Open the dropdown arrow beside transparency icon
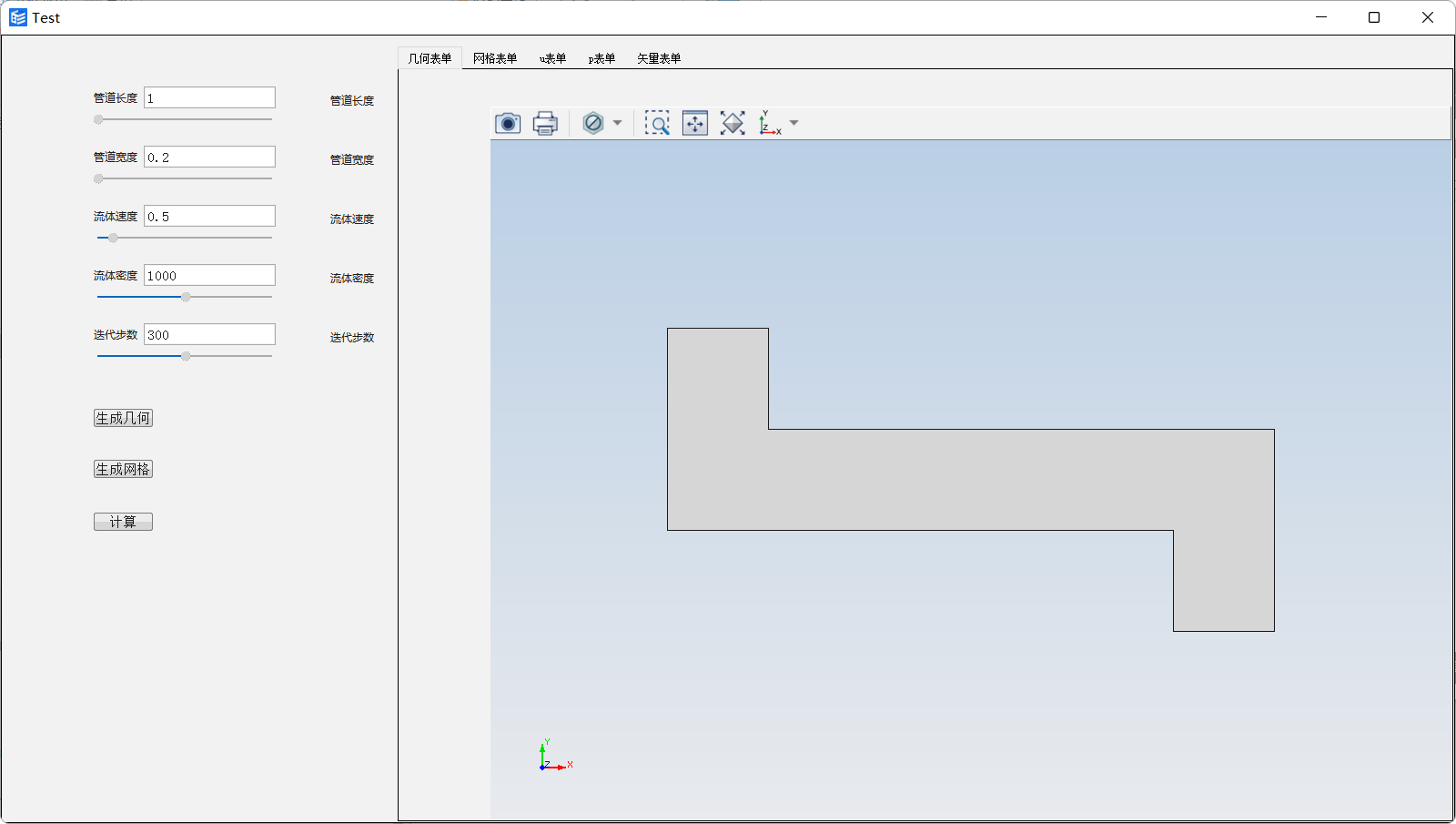The width and height of the screenshot is (1456, 824). click(618, 123)
